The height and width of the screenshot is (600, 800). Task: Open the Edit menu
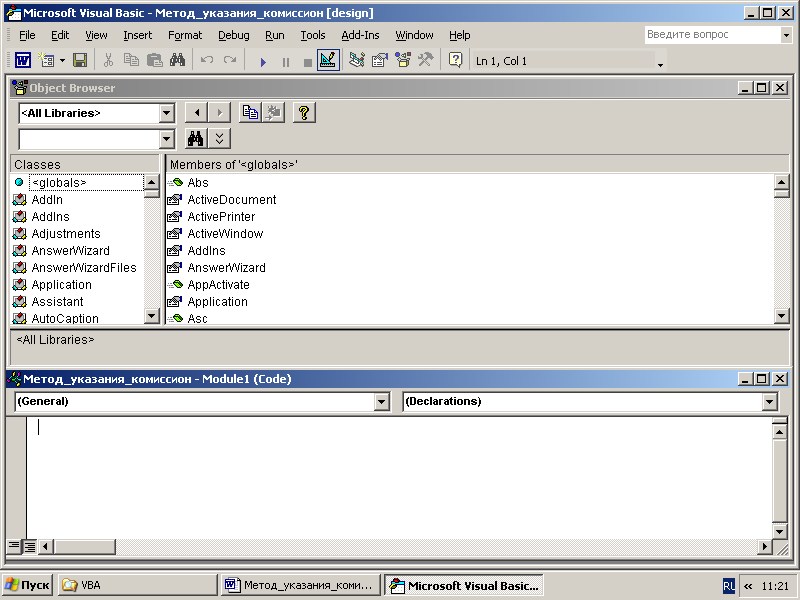(60, 35)
